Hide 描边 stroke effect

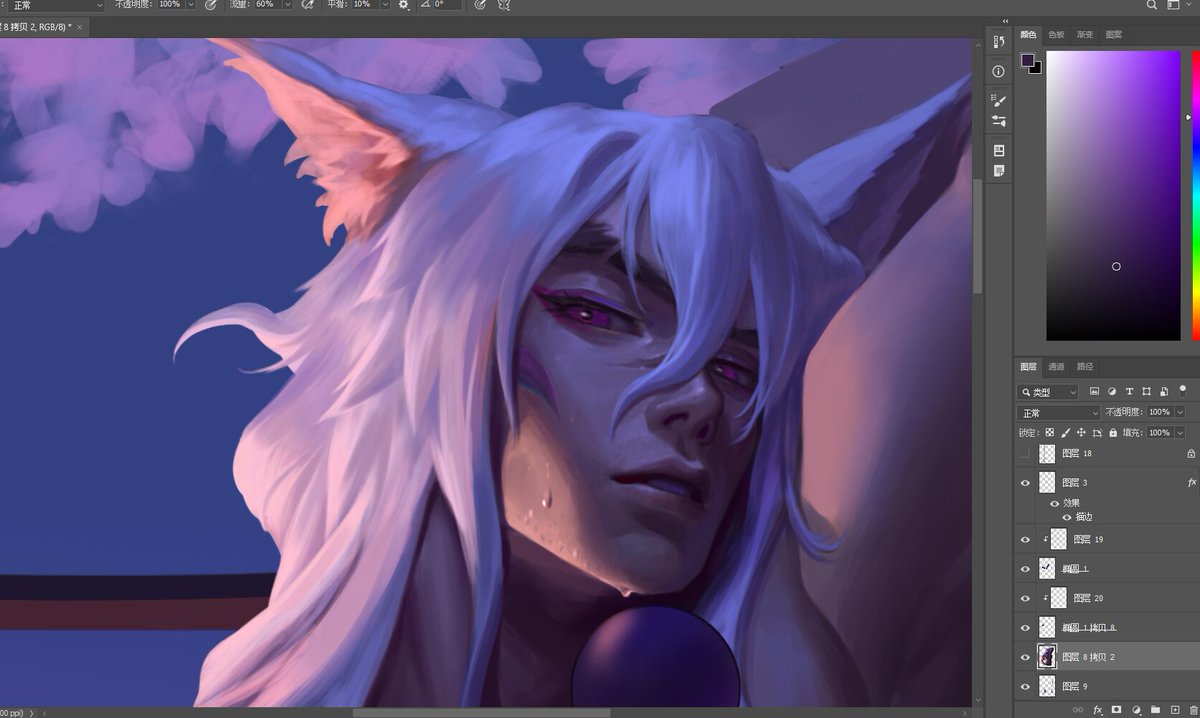click(1066, 517)
